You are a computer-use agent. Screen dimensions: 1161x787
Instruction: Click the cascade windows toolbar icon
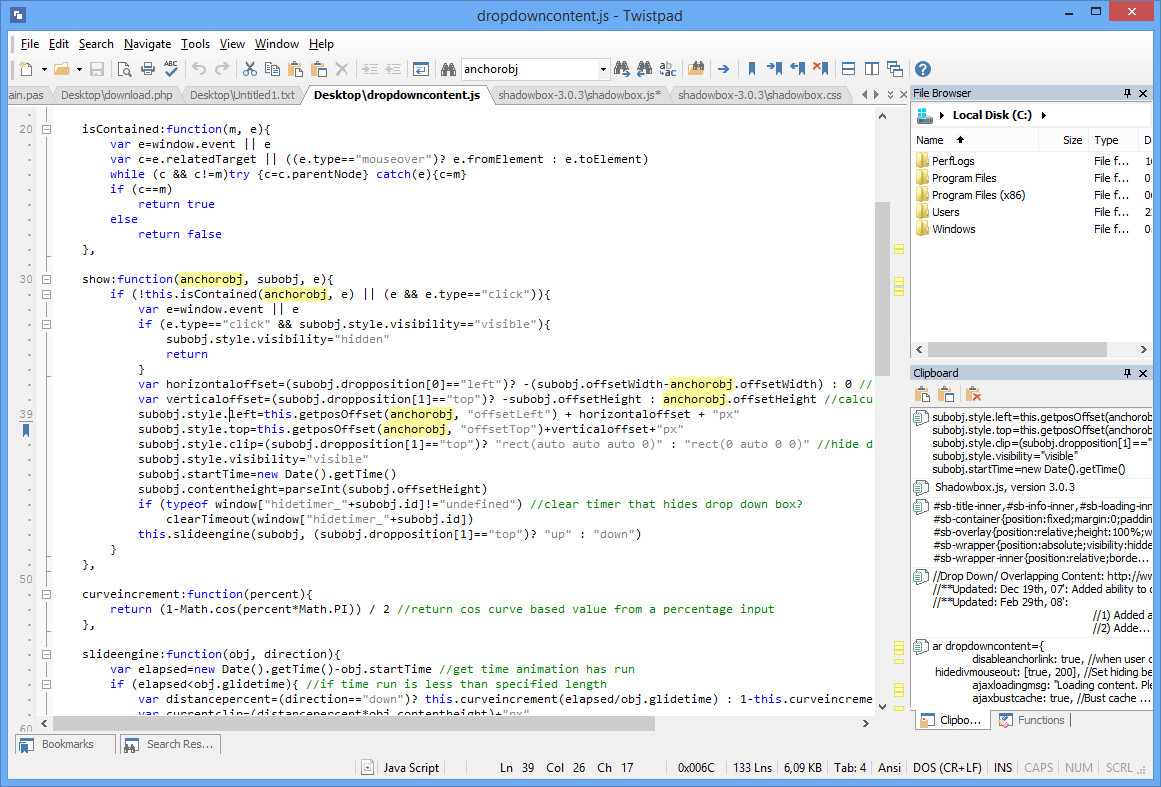coord(894,69)
